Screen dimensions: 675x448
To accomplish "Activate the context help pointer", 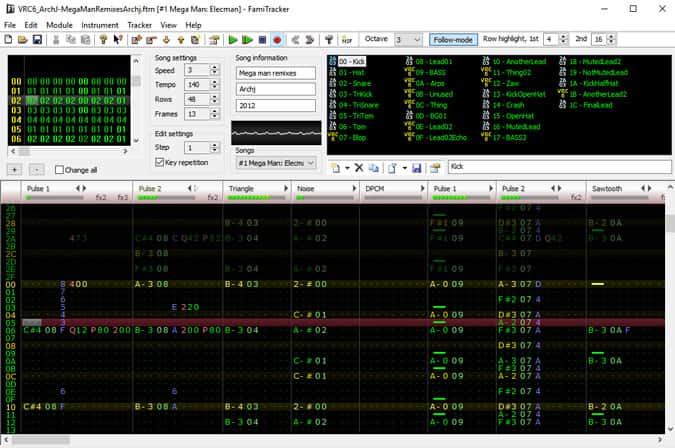I will [x=118, y=40].
